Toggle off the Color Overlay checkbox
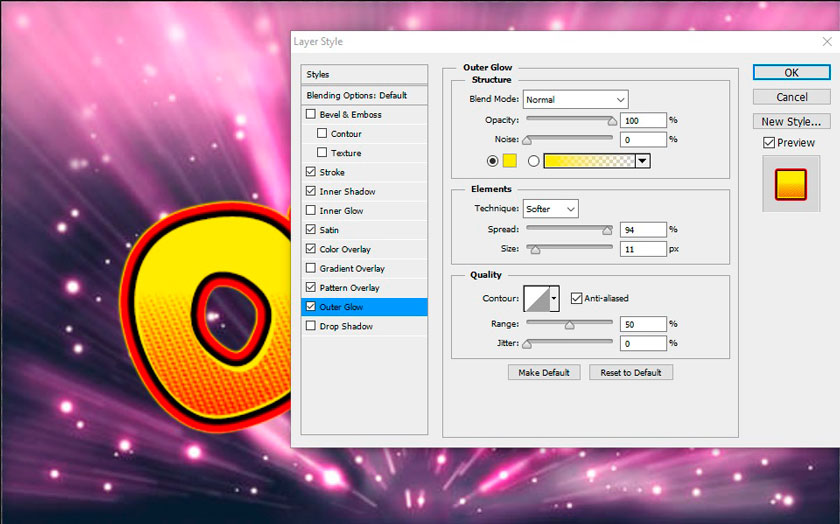 click(311, 249)
